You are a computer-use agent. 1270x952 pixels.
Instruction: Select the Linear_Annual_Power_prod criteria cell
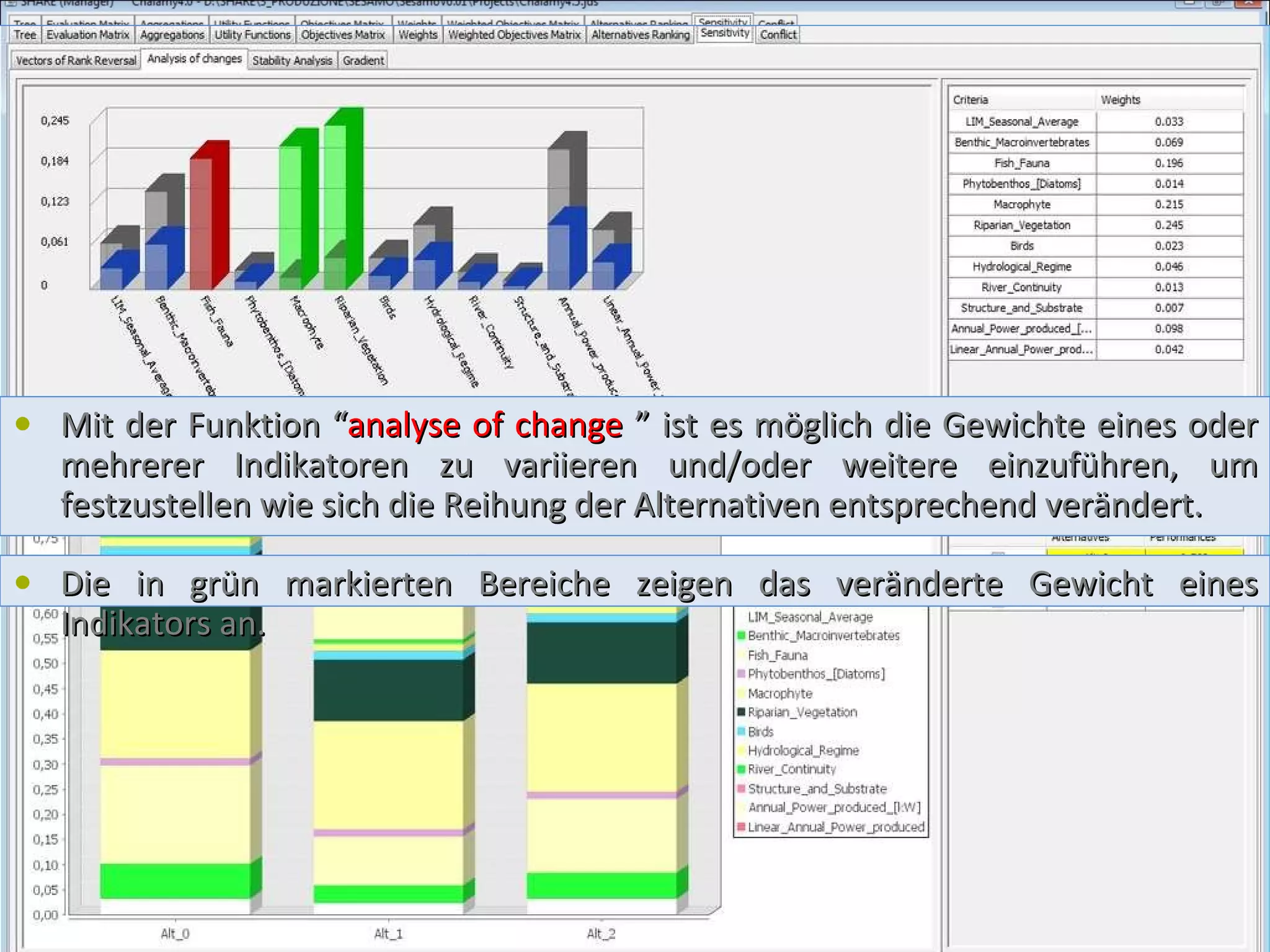pyautogui.click(x=1022, y=350)
